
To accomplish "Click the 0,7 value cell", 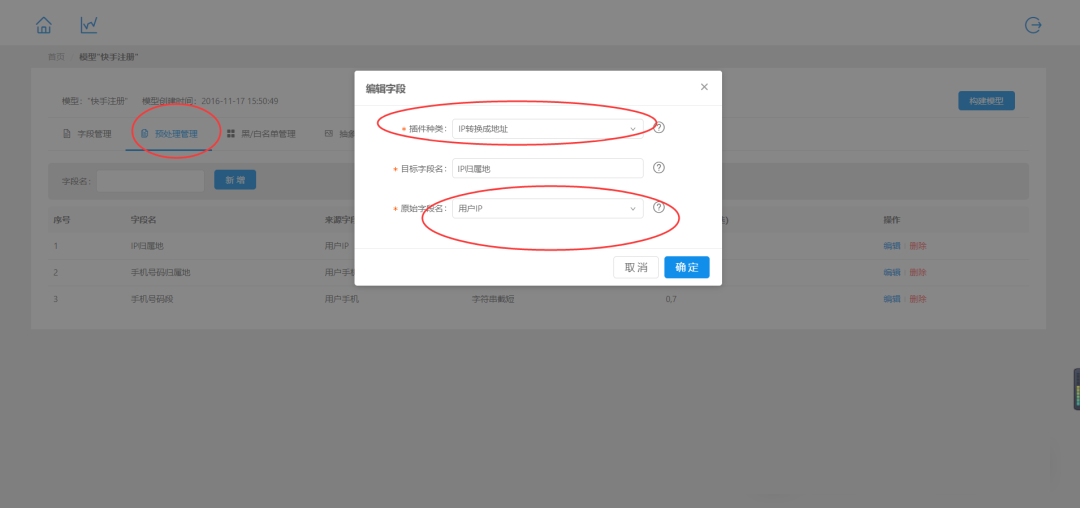I will [x=671, y=299].
